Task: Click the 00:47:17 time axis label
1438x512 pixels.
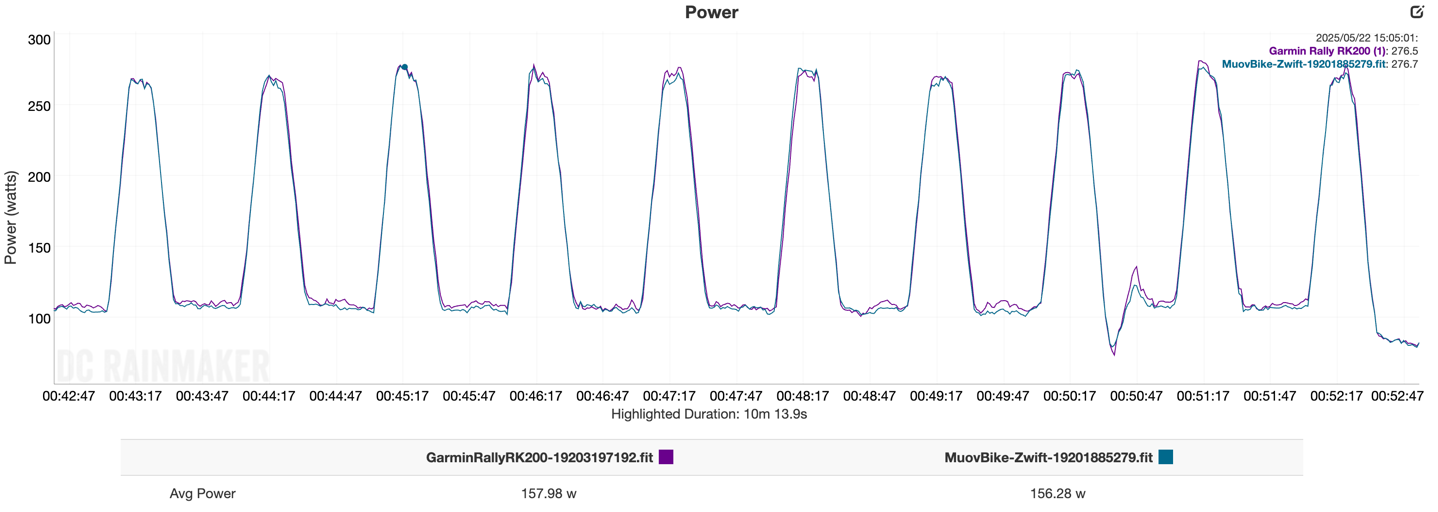Action: pyautogui.click(x=670, y=396)
